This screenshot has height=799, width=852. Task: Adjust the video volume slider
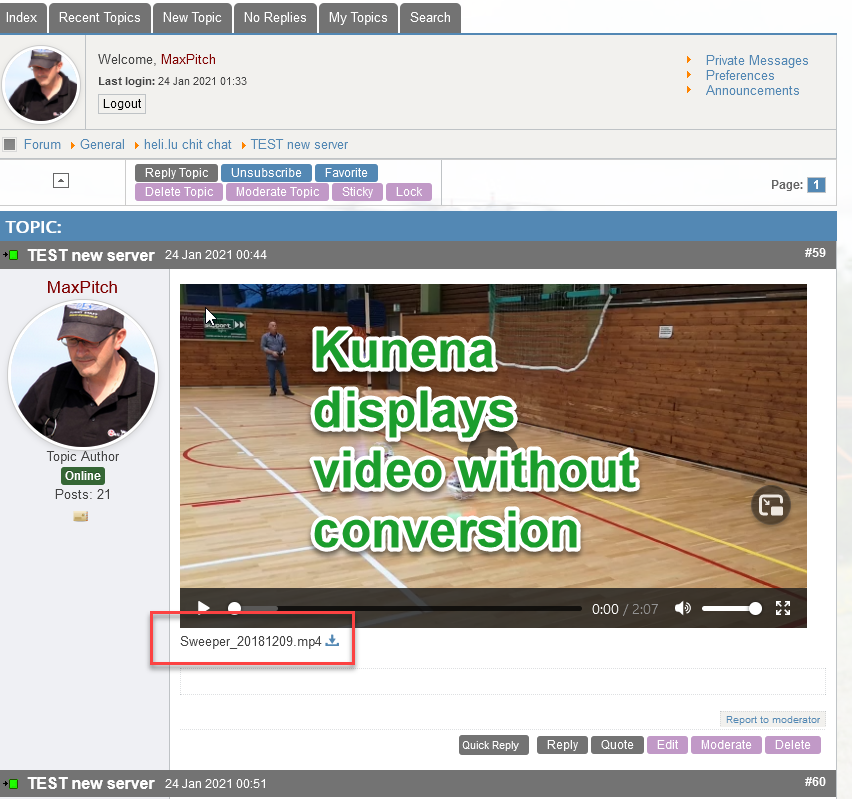tap(730, 608)
